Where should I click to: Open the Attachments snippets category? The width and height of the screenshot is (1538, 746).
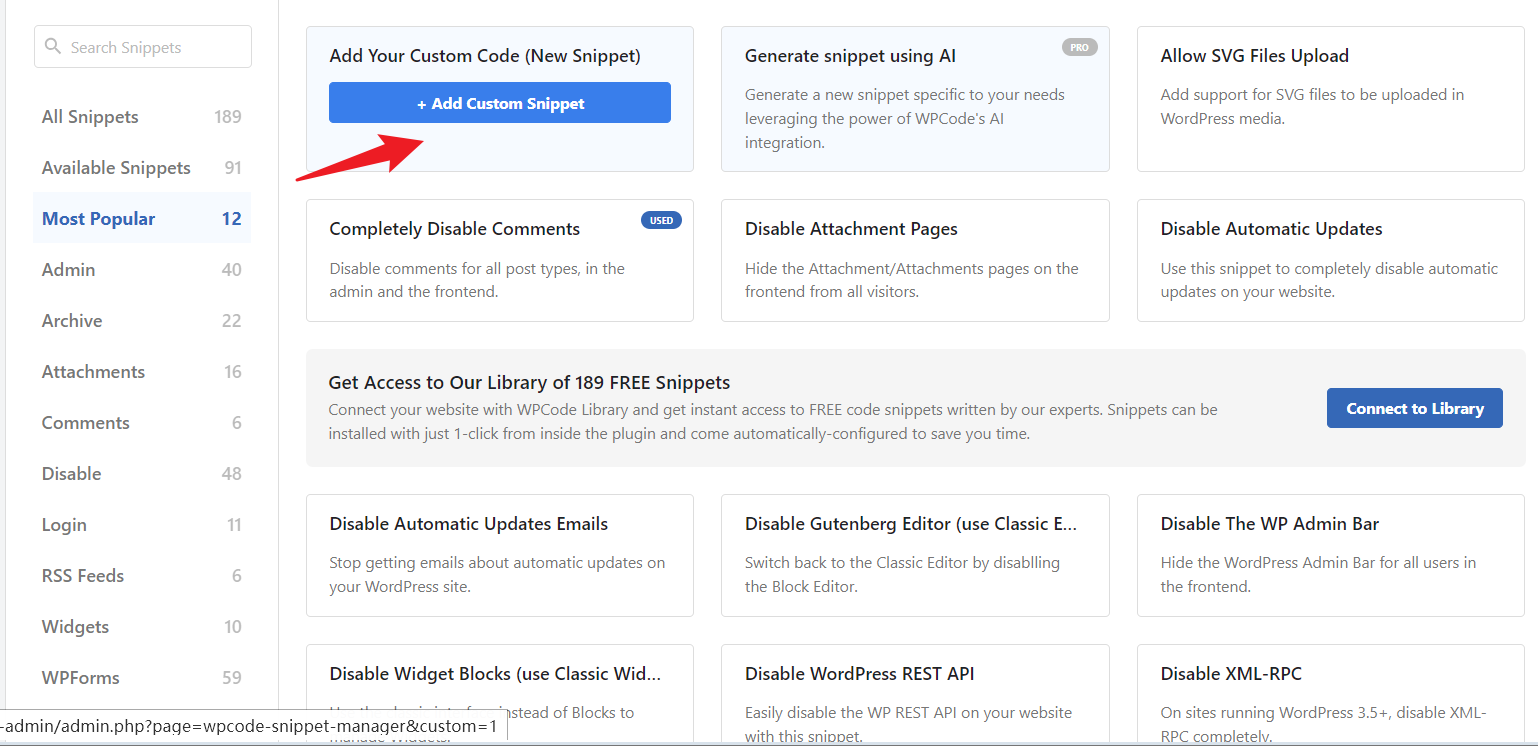point(142,372)
